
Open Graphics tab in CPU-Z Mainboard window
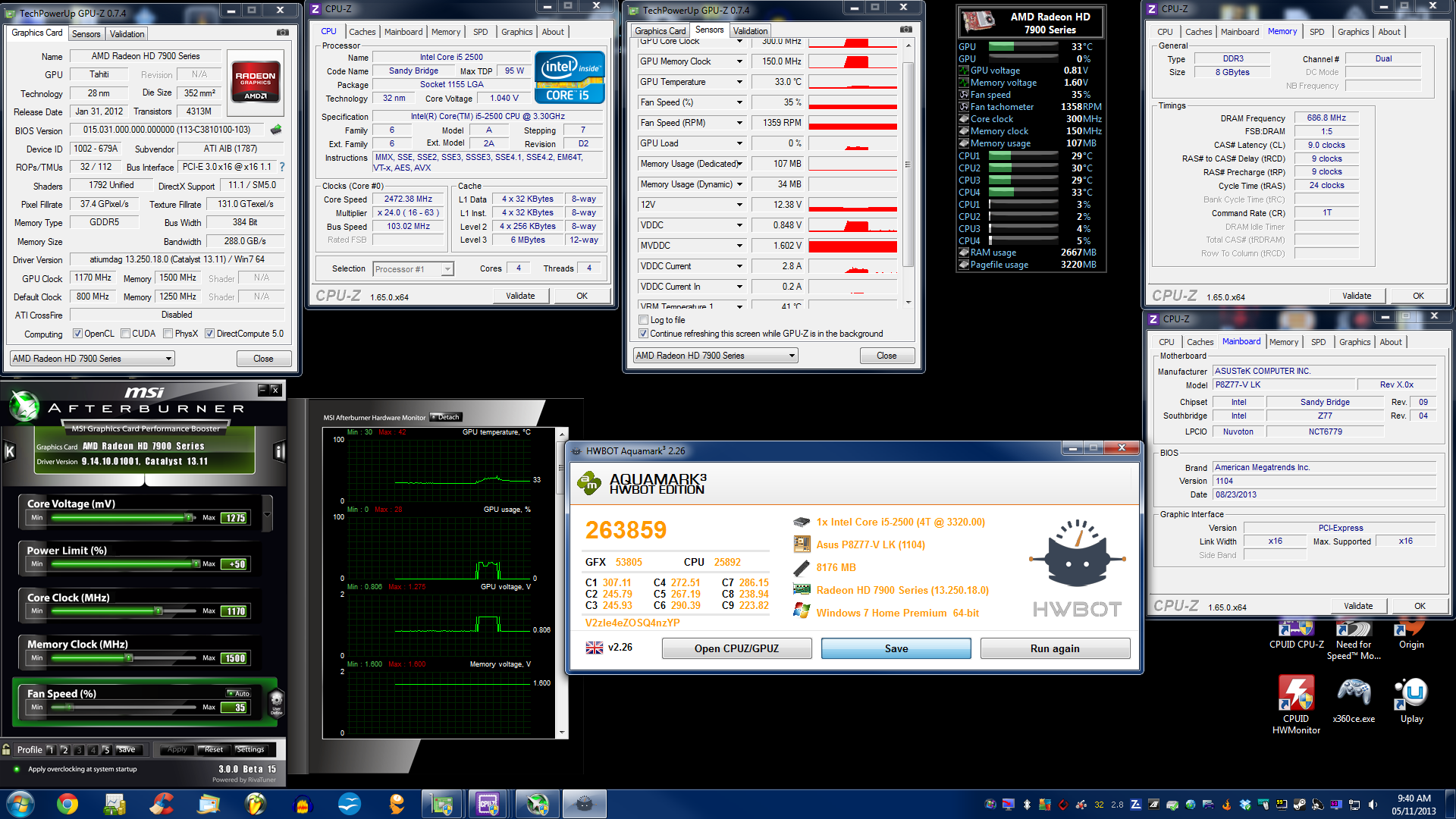[1354, 342]
